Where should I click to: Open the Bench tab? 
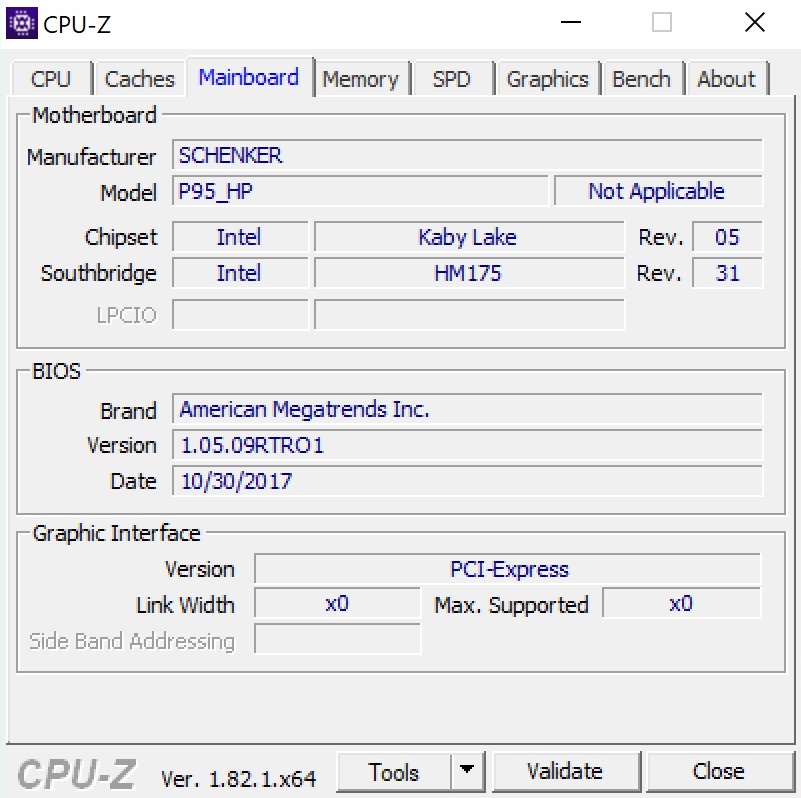pyautogui.click(x=641, y=79)
